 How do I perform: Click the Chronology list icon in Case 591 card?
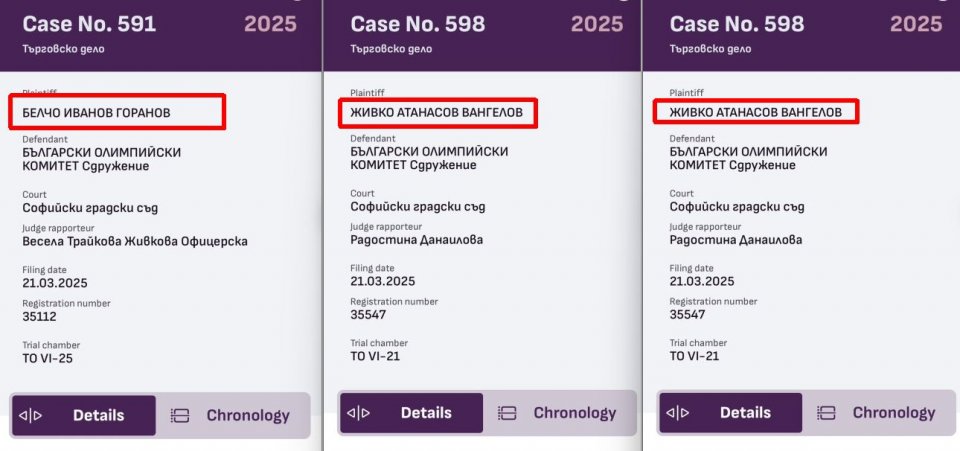click(x=180, y=416)
